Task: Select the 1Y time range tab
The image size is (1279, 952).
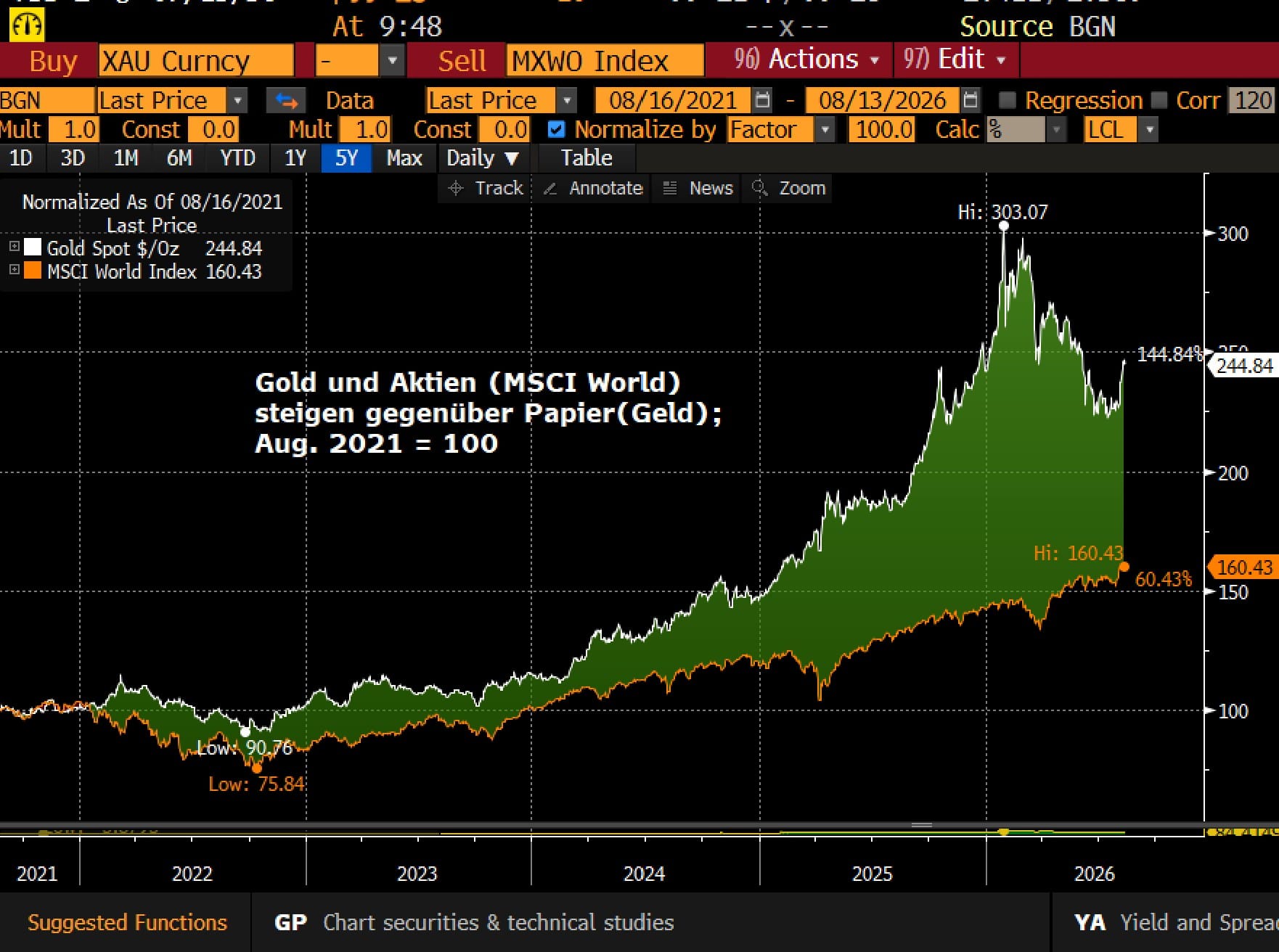Action: pos(295,158)
